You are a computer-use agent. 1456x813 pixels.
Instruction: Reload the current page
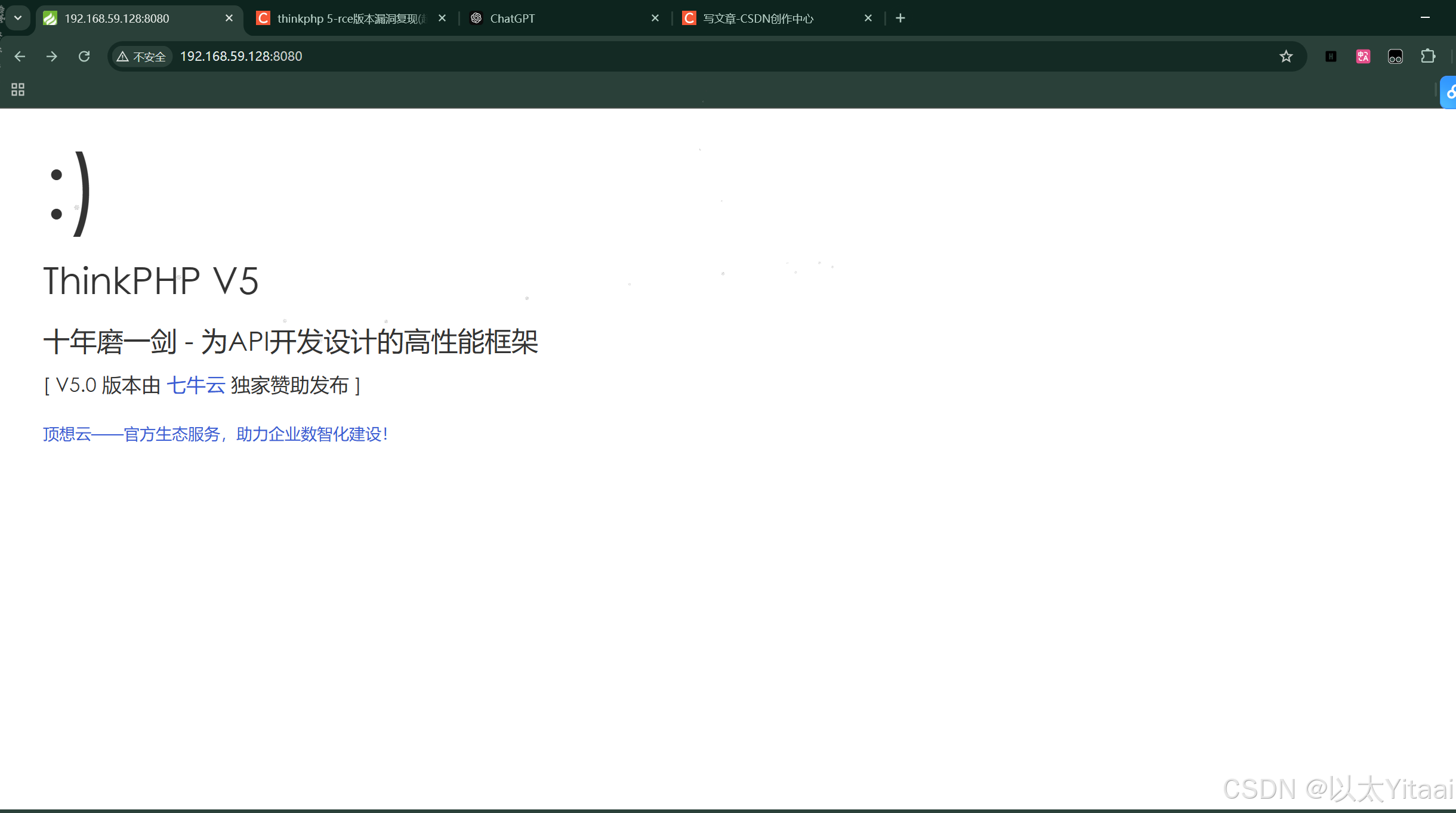[x=84, y=56]
